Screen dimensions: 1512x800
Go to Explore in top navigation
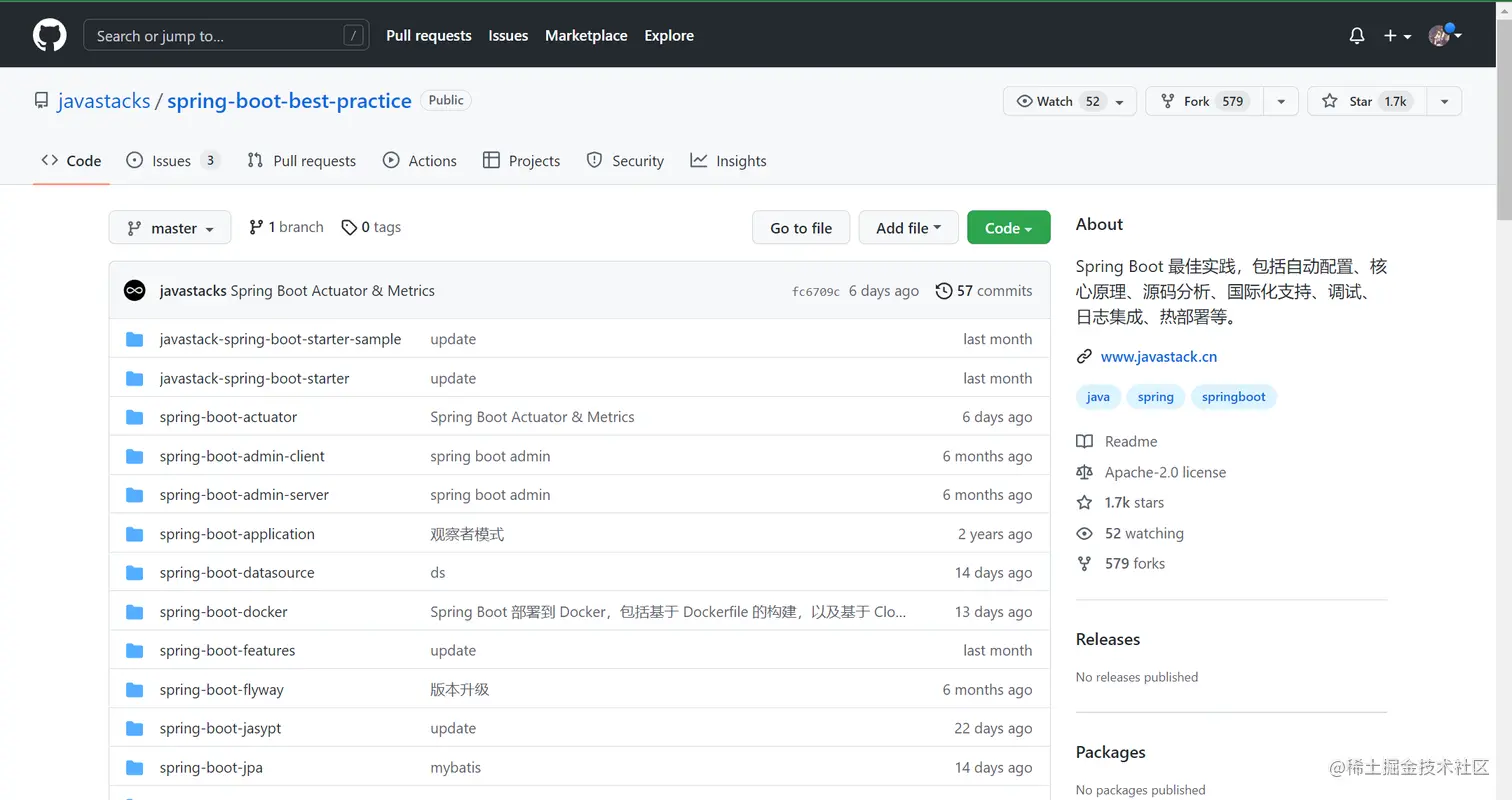coord(669,36)
